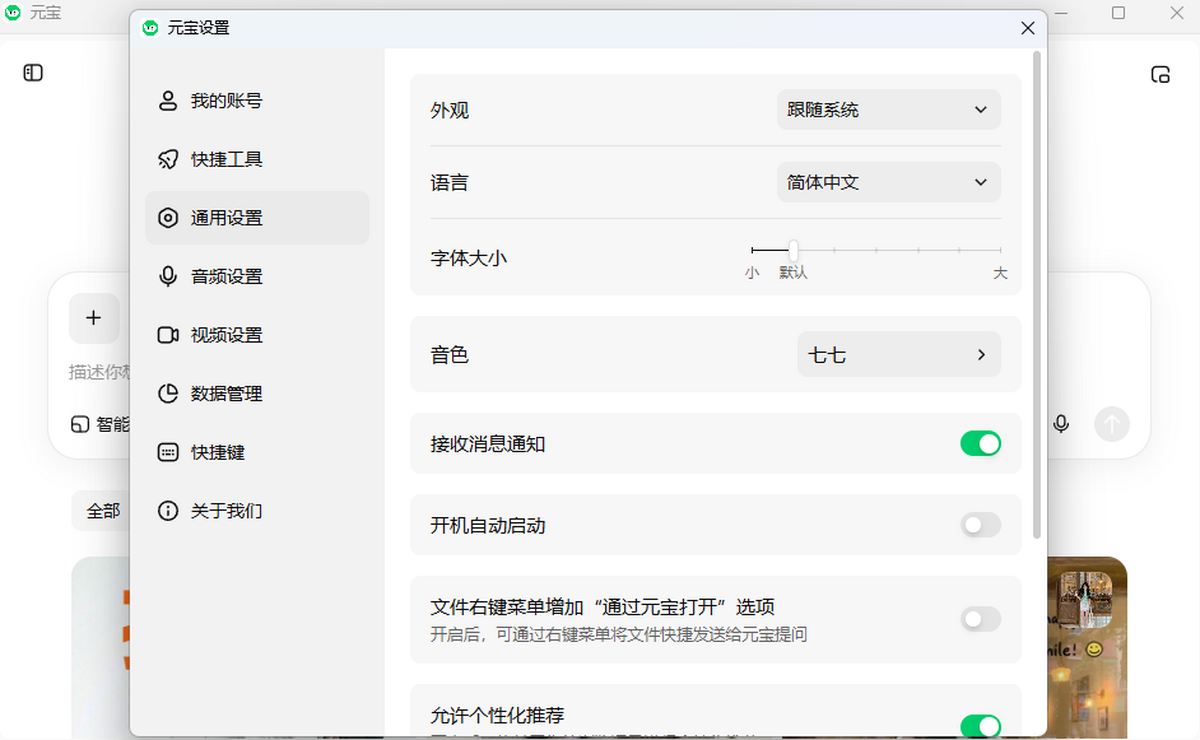This screenshot has height=740, width=1200.
Task: Open 数据管理 settings section
Action: [257, 394]
